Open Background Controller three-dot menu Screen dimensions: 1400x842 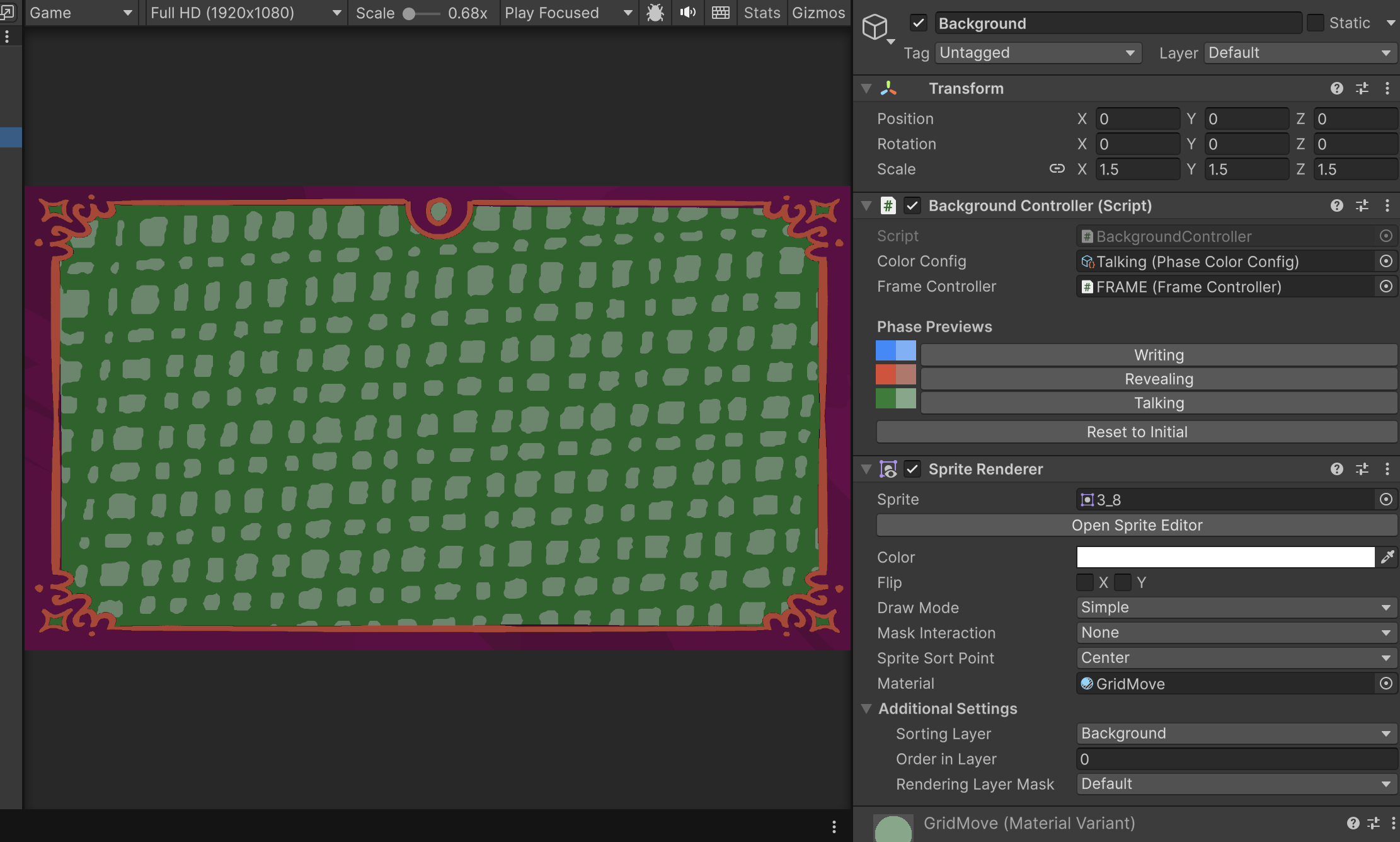[1387, 205]
